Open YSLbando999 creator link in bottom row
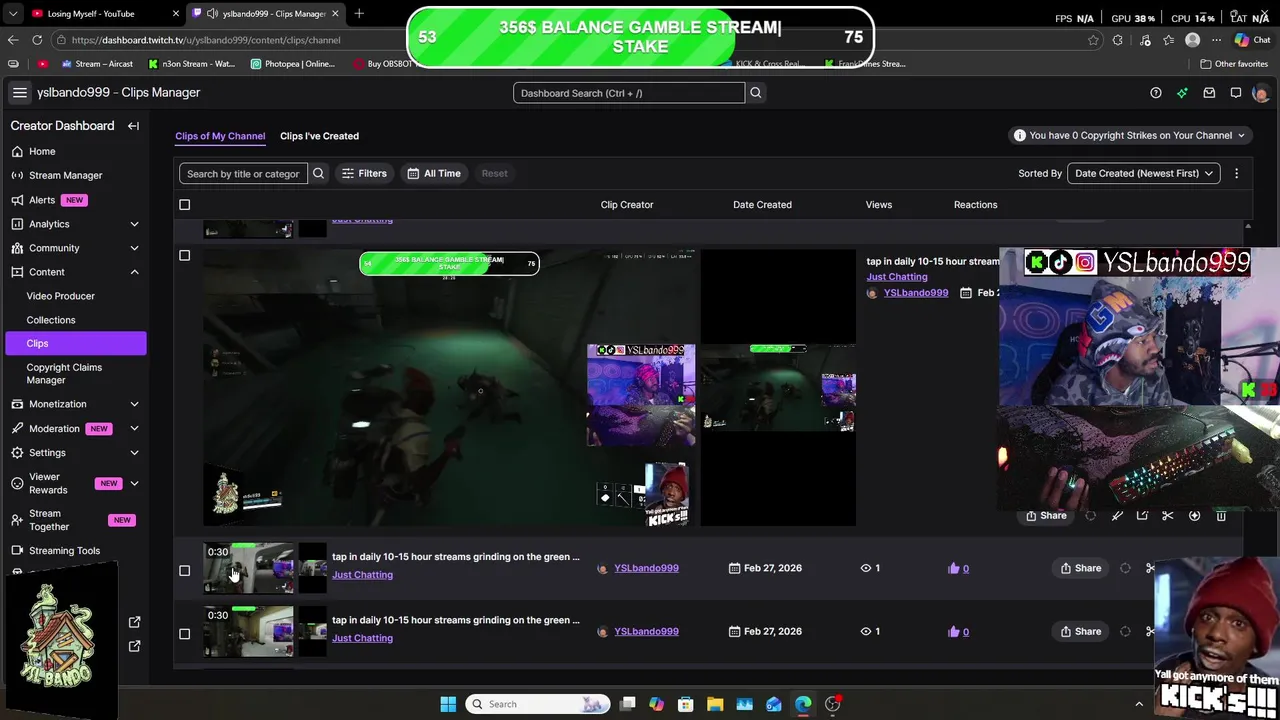 (x=646, y=632)
